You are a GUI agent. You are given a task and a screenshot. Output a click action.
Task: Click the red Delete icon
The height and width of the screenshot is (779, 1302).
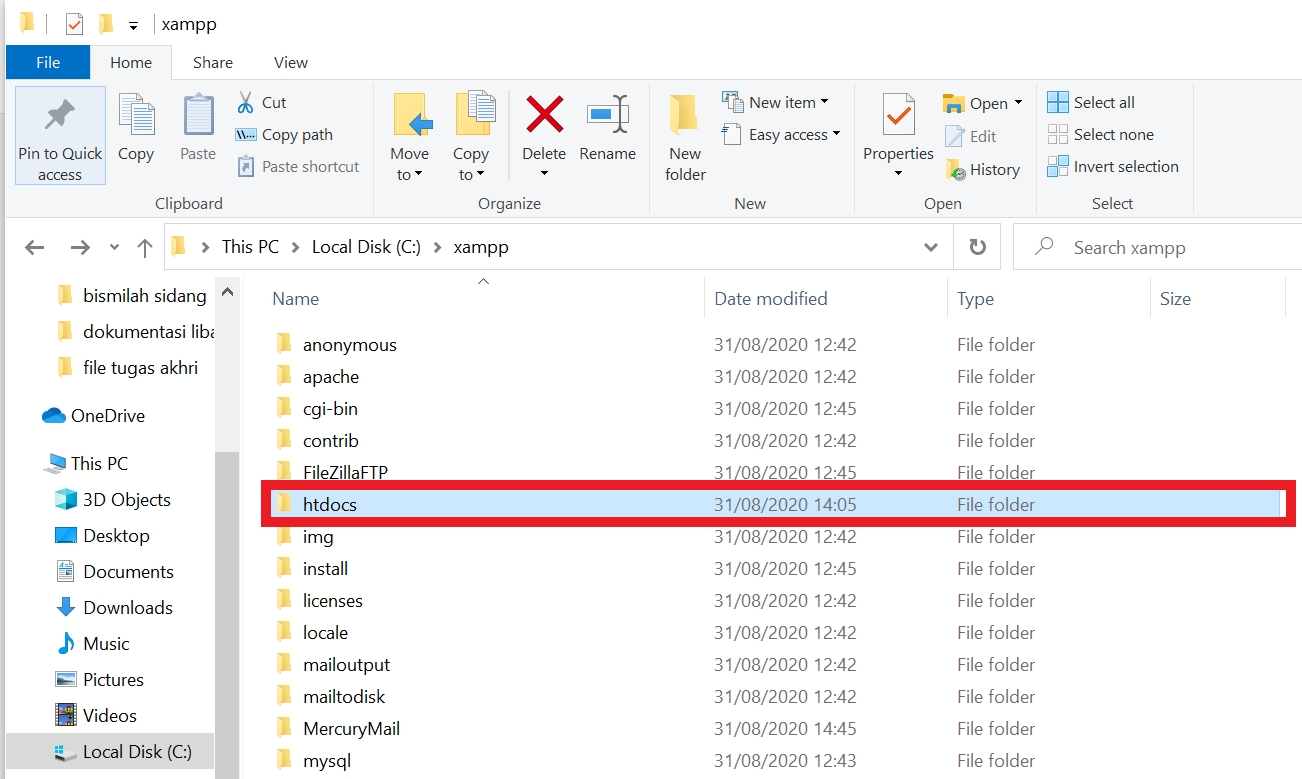[544, 115]
